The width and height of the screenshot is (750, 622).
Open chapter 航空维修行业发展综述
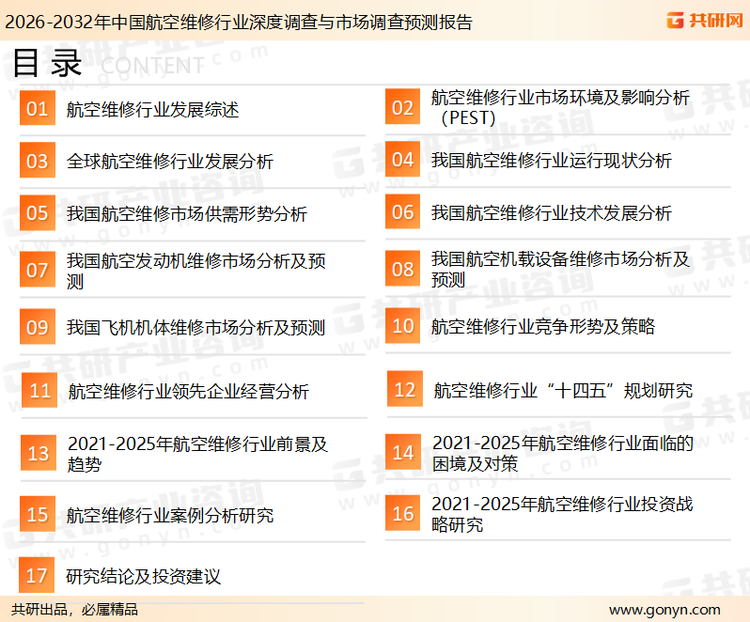153,110
